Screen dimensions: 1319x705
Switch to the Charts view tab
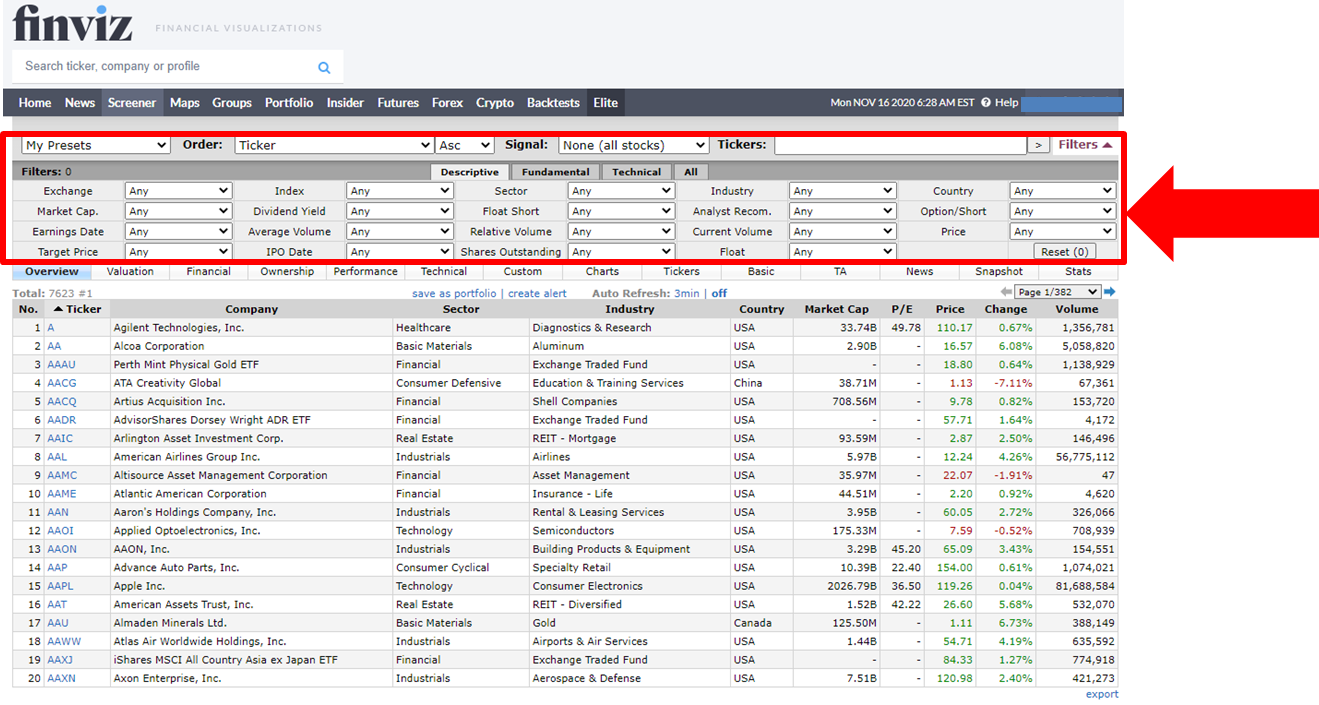pos(602,271)
